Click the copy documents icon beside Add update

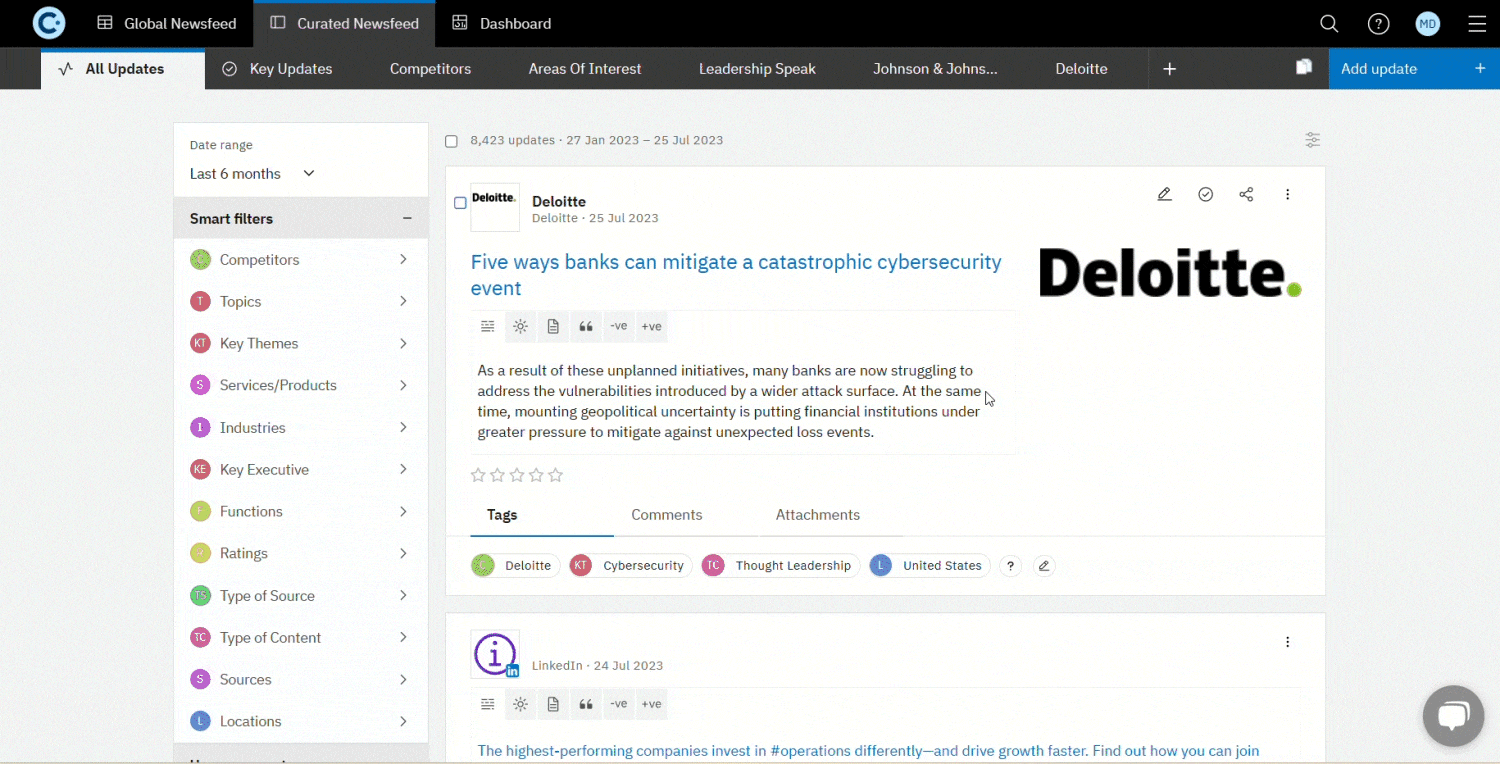pos(1304,67)
